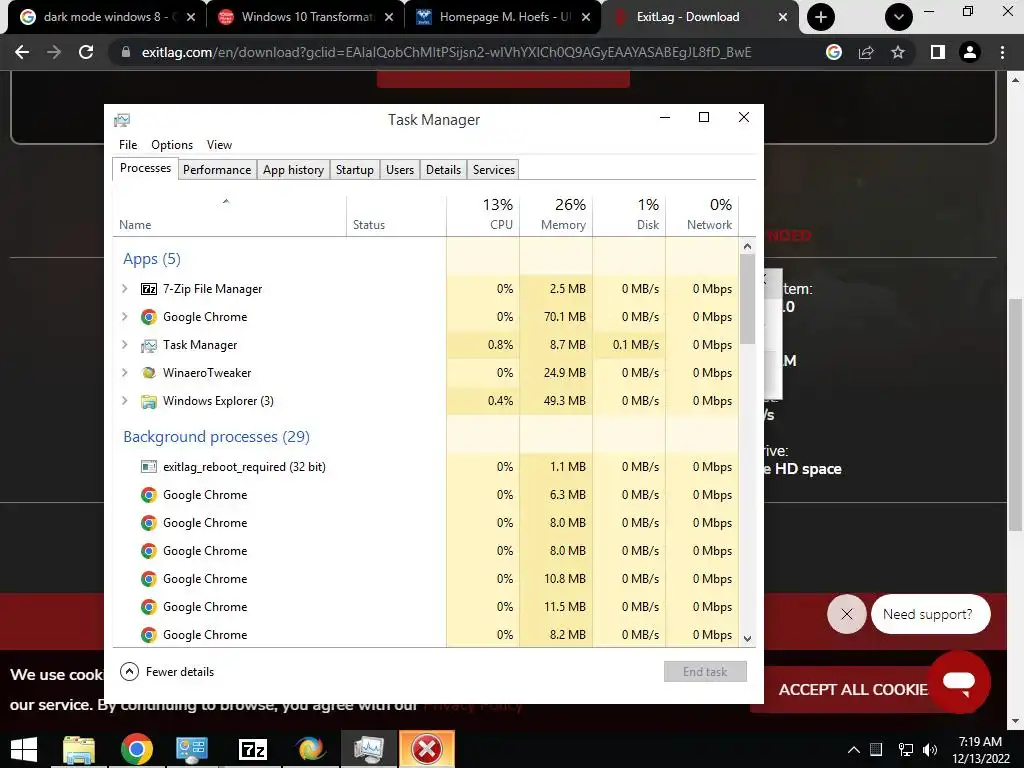Click the process list scrollbar thumb
Viewport: 1024px width, 768px height.
click(747, 299)
